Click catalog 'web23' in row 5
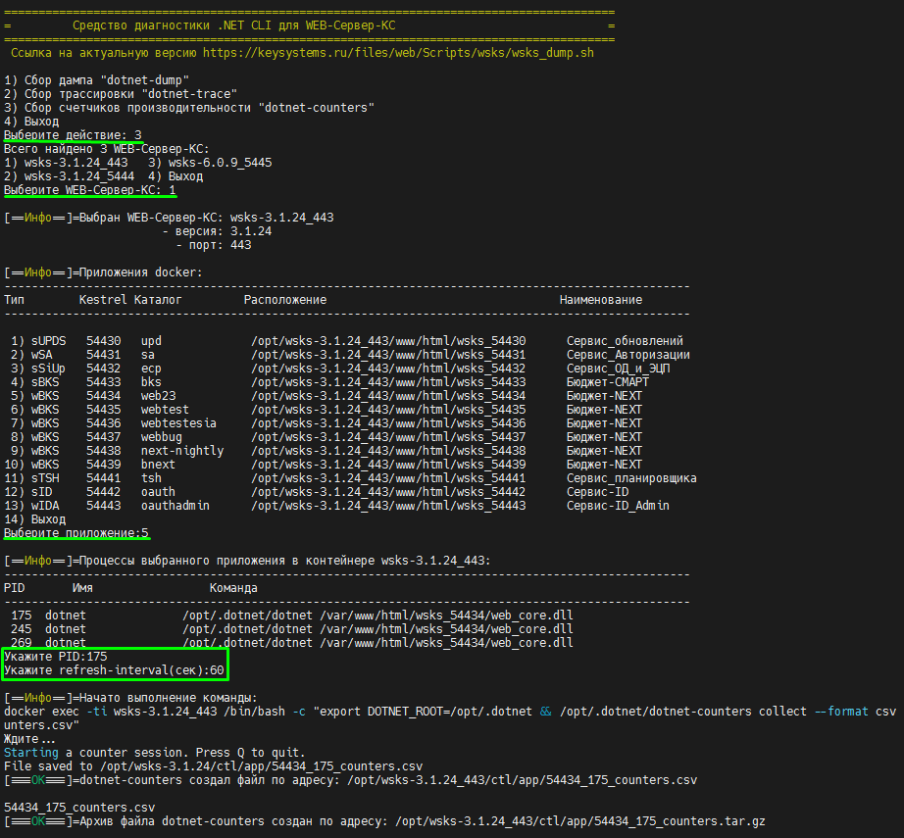 [159, 396]
